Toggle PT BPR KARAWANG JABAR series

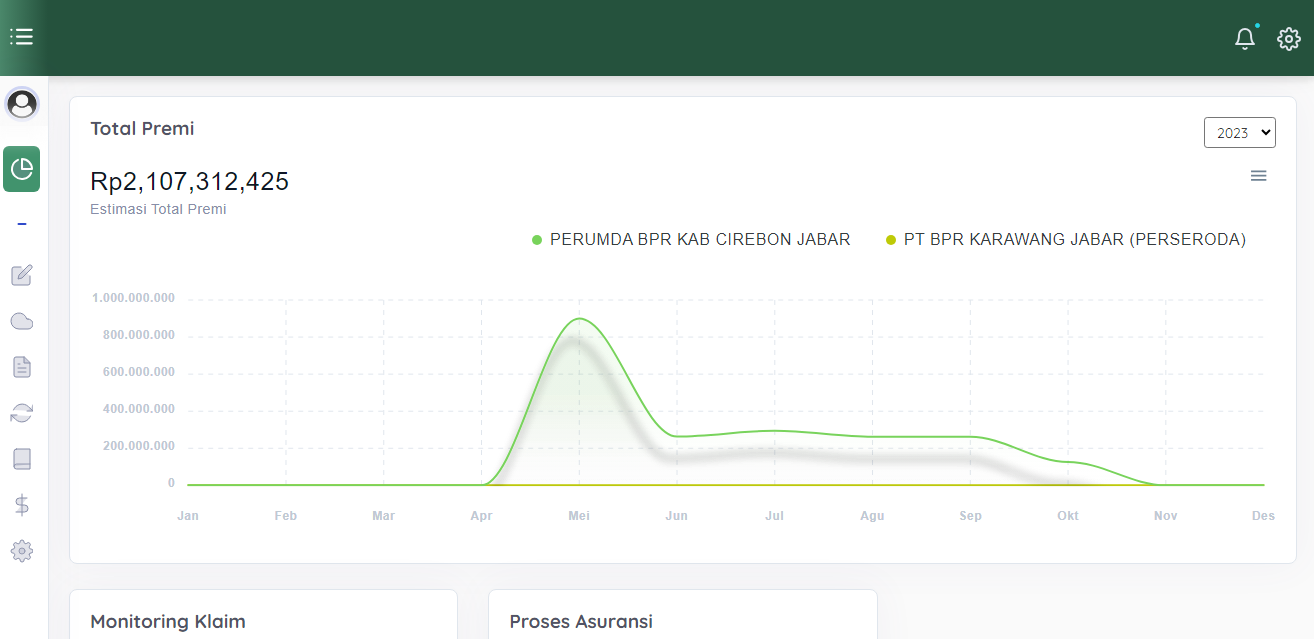click(x=1074, y=240)
